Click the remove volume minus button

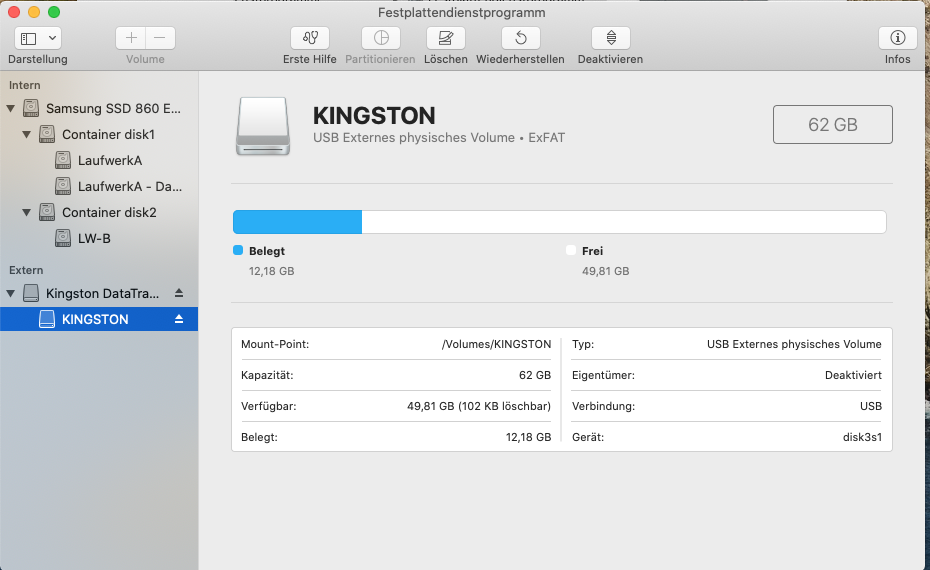[x=160, y=38]
